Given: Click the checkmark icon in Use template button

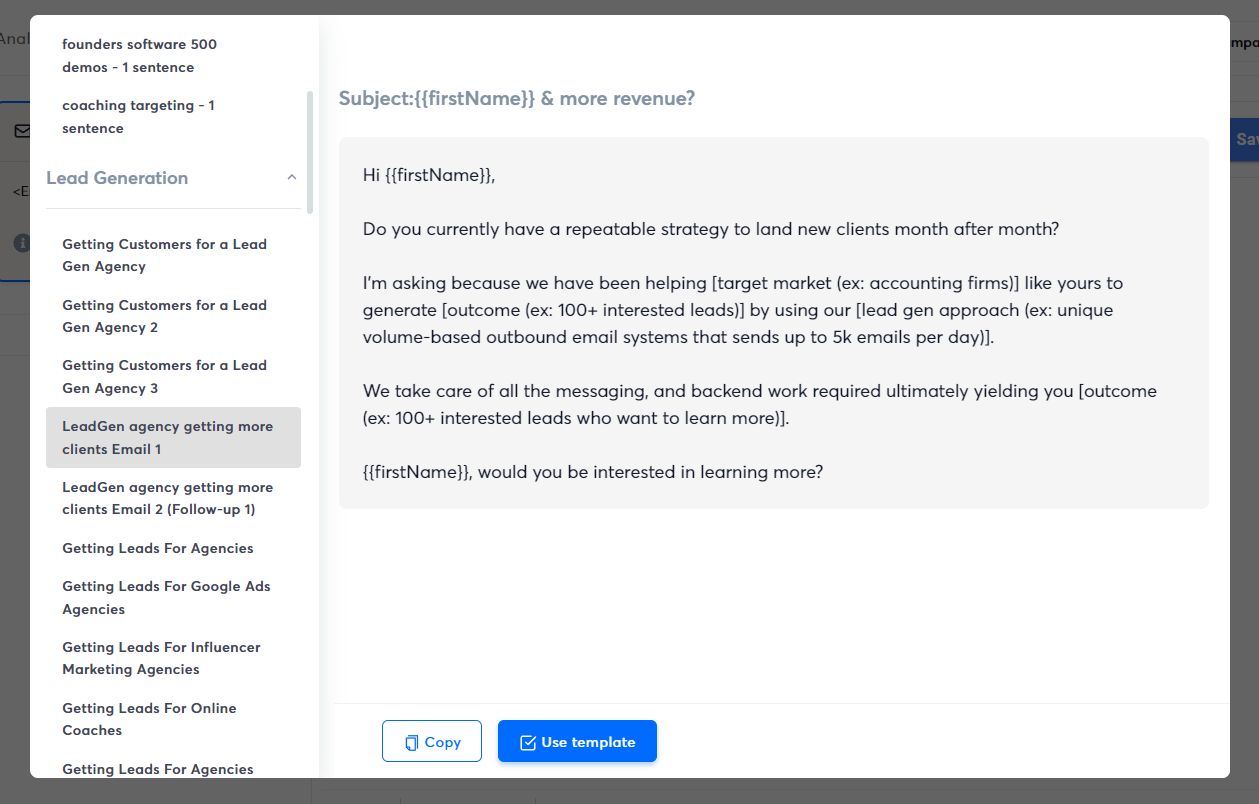Looking at the screenshot, I should tap(528, 741).
